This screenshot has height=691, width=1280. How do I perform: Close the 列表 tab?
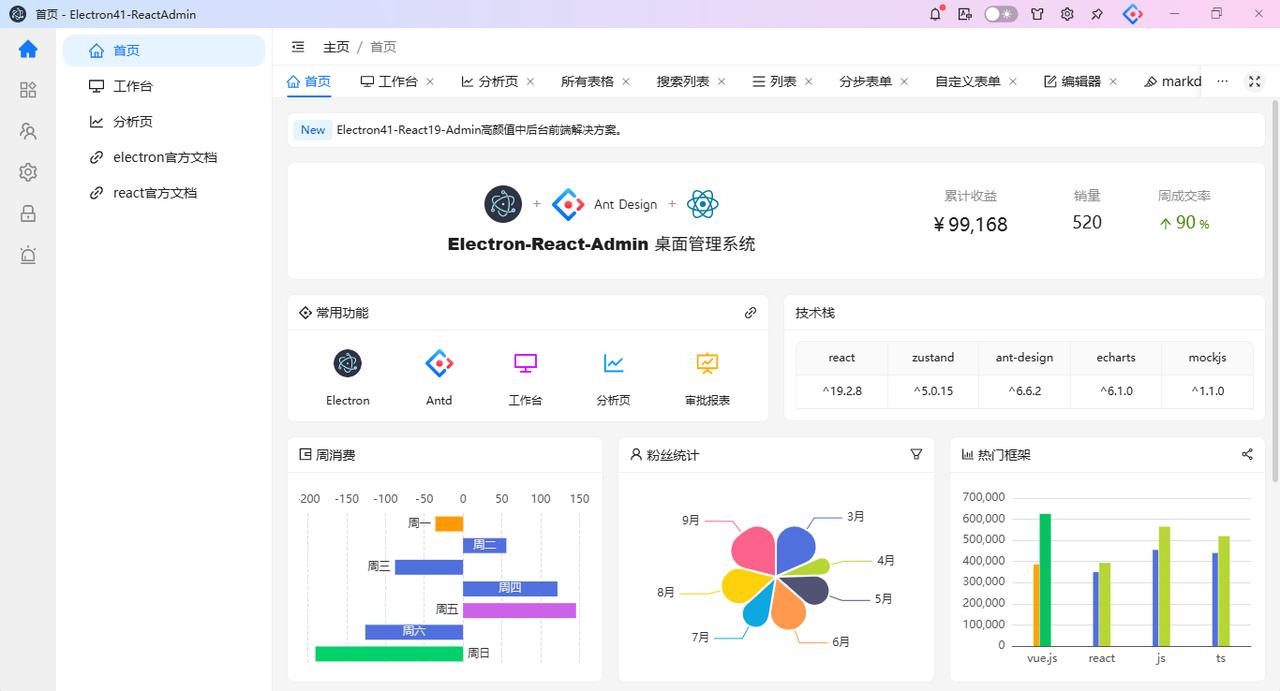[809, 82]
